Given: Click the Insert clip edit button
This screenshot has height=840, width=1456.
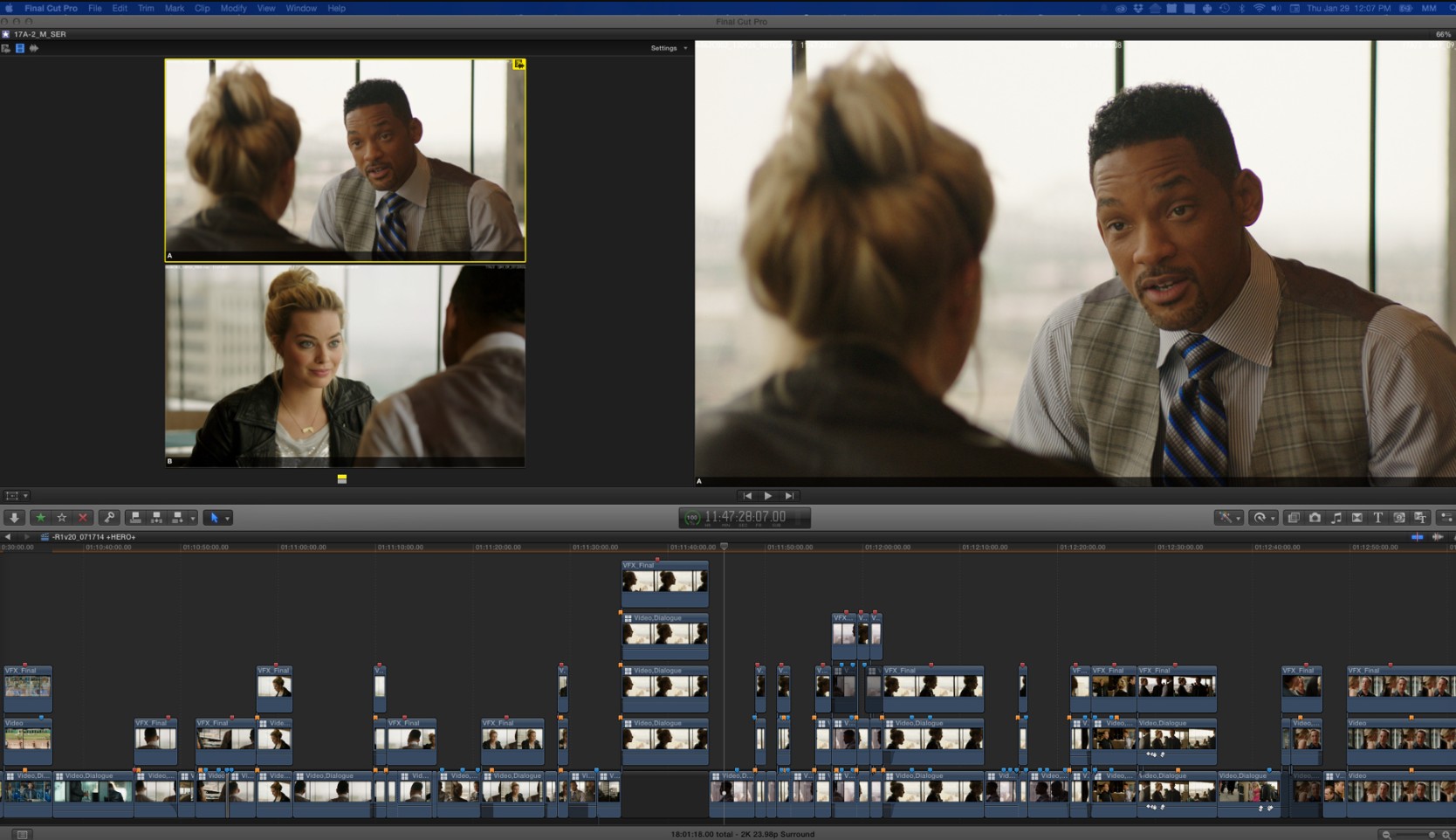Looking at the screenshot, I should click(x=156, y=518).
